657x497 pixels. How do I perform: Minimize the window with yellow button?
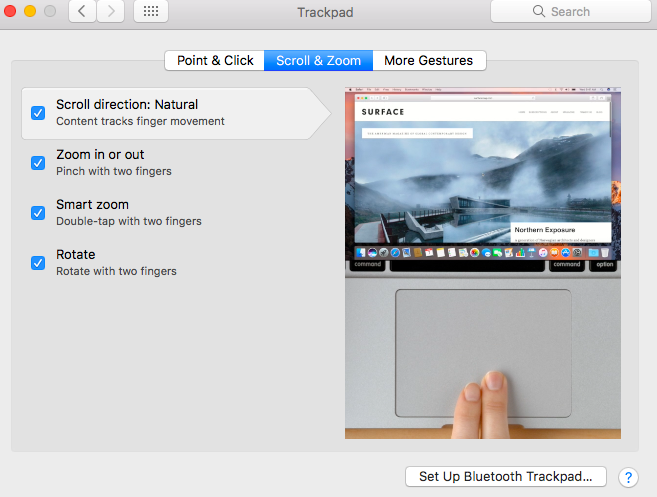coord(30,11)
